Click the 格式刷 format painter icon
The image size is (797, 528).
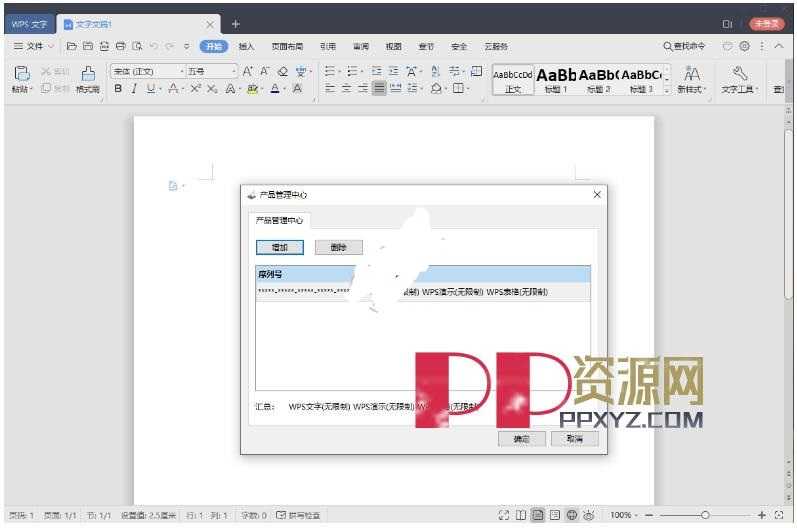pyautogui.click(x=88, y=74)
